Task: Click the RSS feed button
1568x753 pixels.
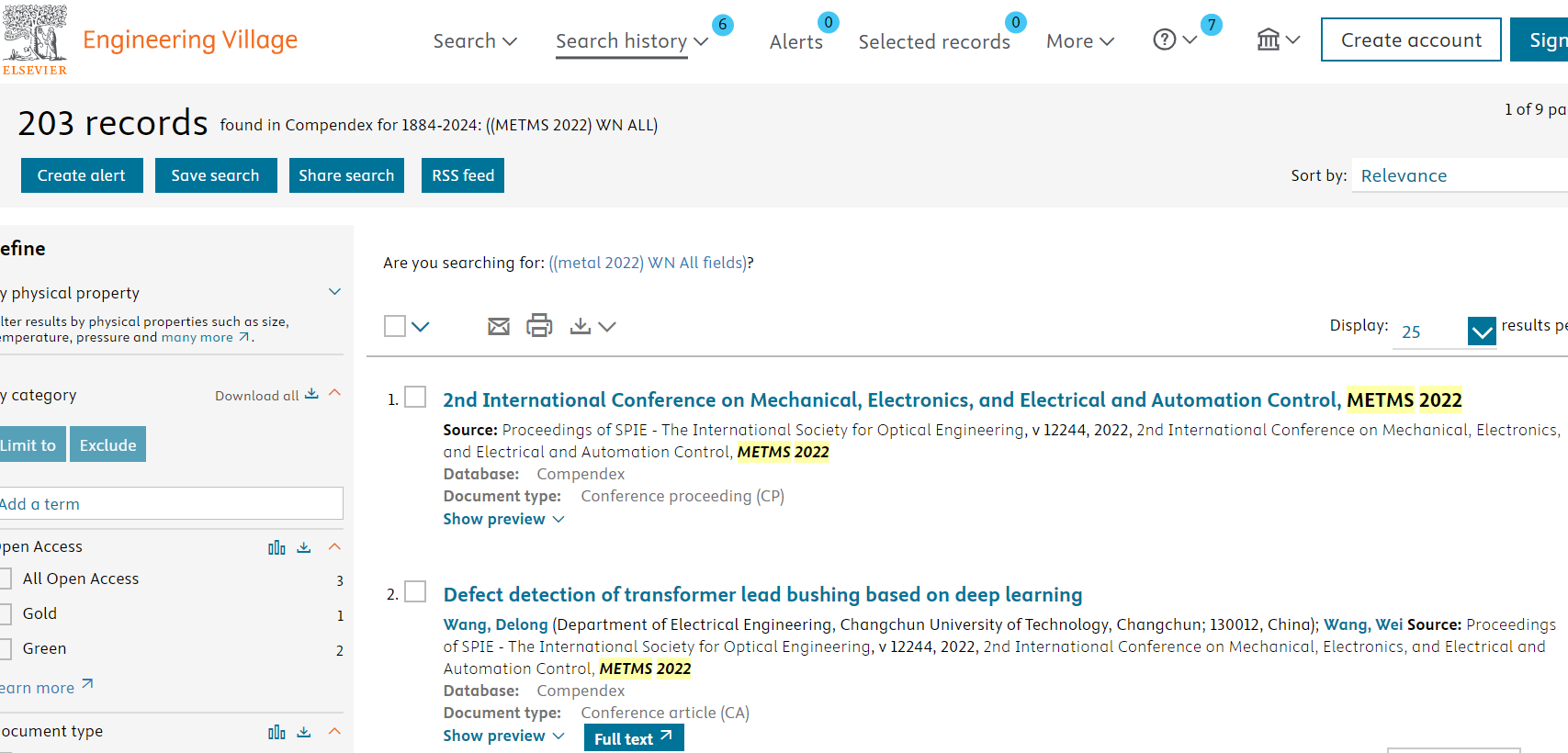Action: [x=463, y=175]
